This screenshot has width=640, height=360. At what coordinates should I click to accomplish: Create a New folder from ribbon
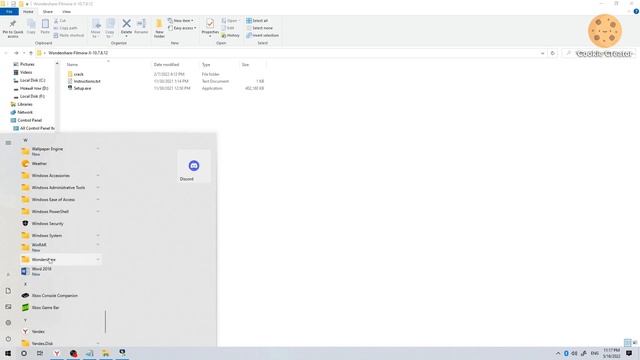(x=159, y=28)
